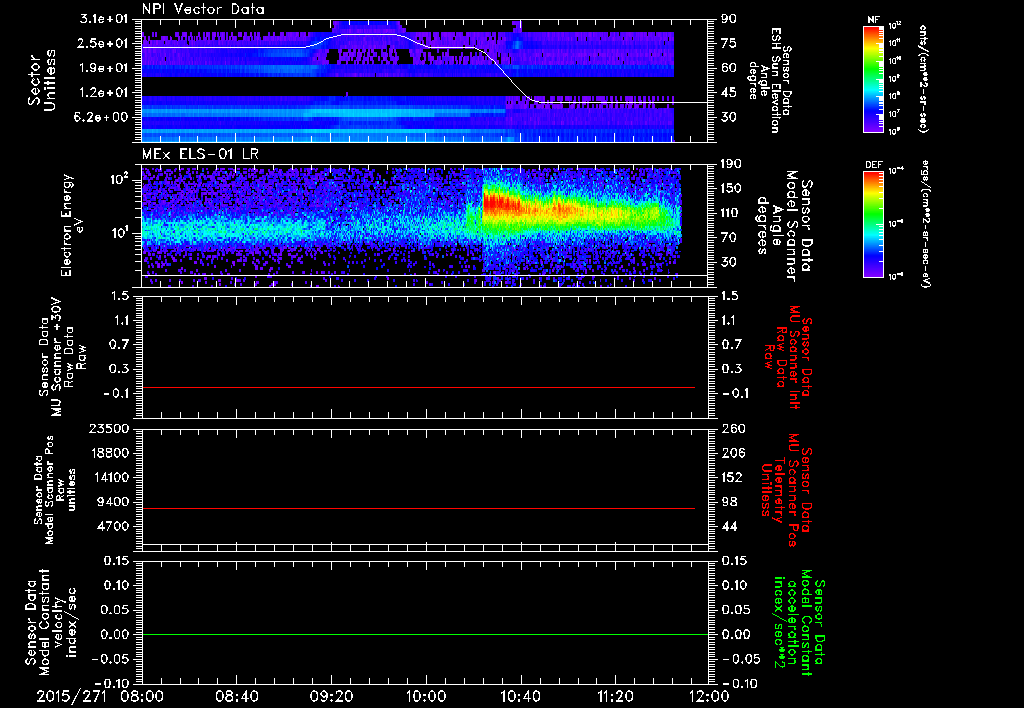1024x708 pixels.
Task: Click the 45 degree sun elevation tick
Action: 729,93
